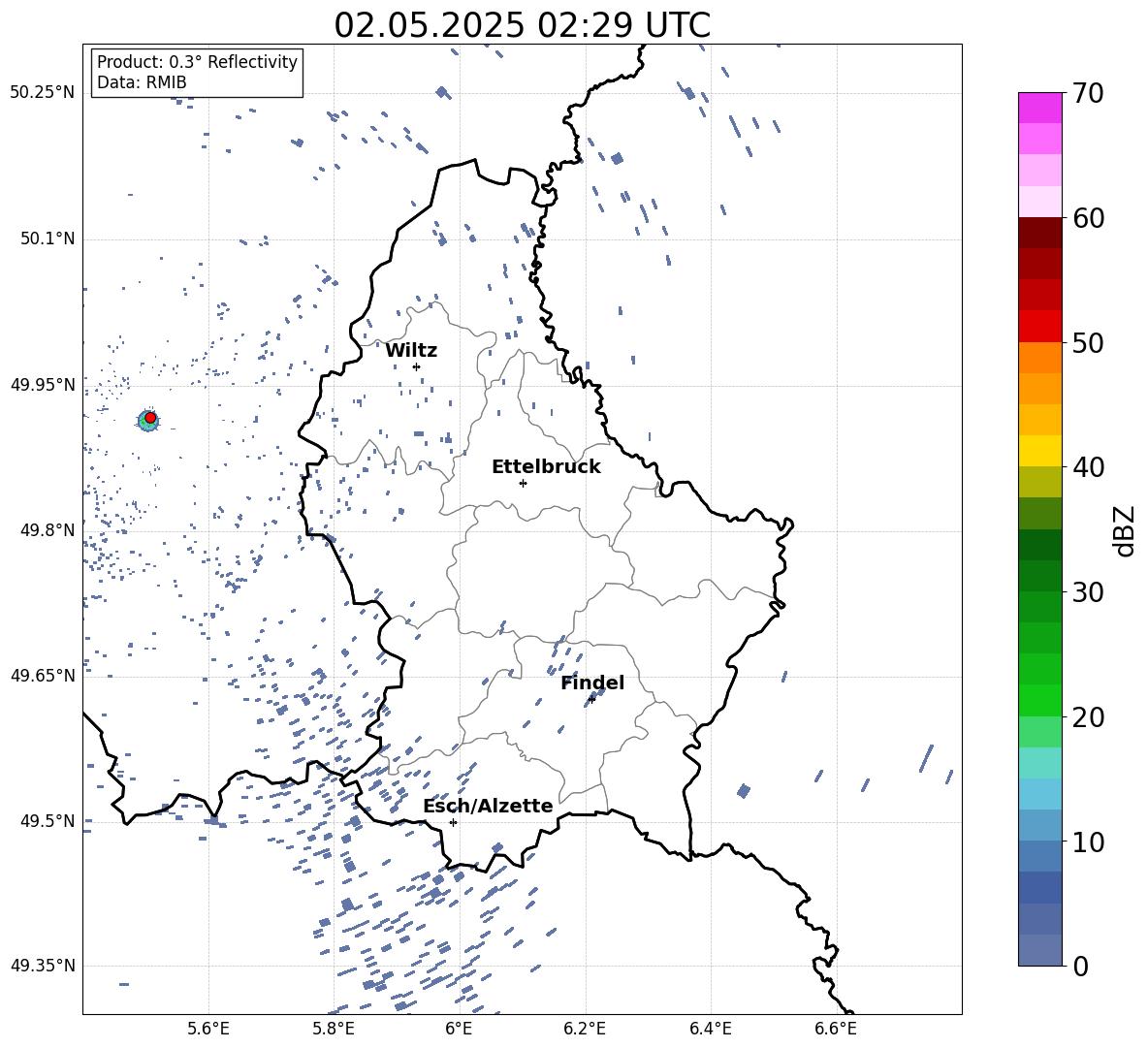Viewport: 1148px width, 1048px height.
Task: Click the 49.35°N latitude label
Action: [x=43, y=966]
